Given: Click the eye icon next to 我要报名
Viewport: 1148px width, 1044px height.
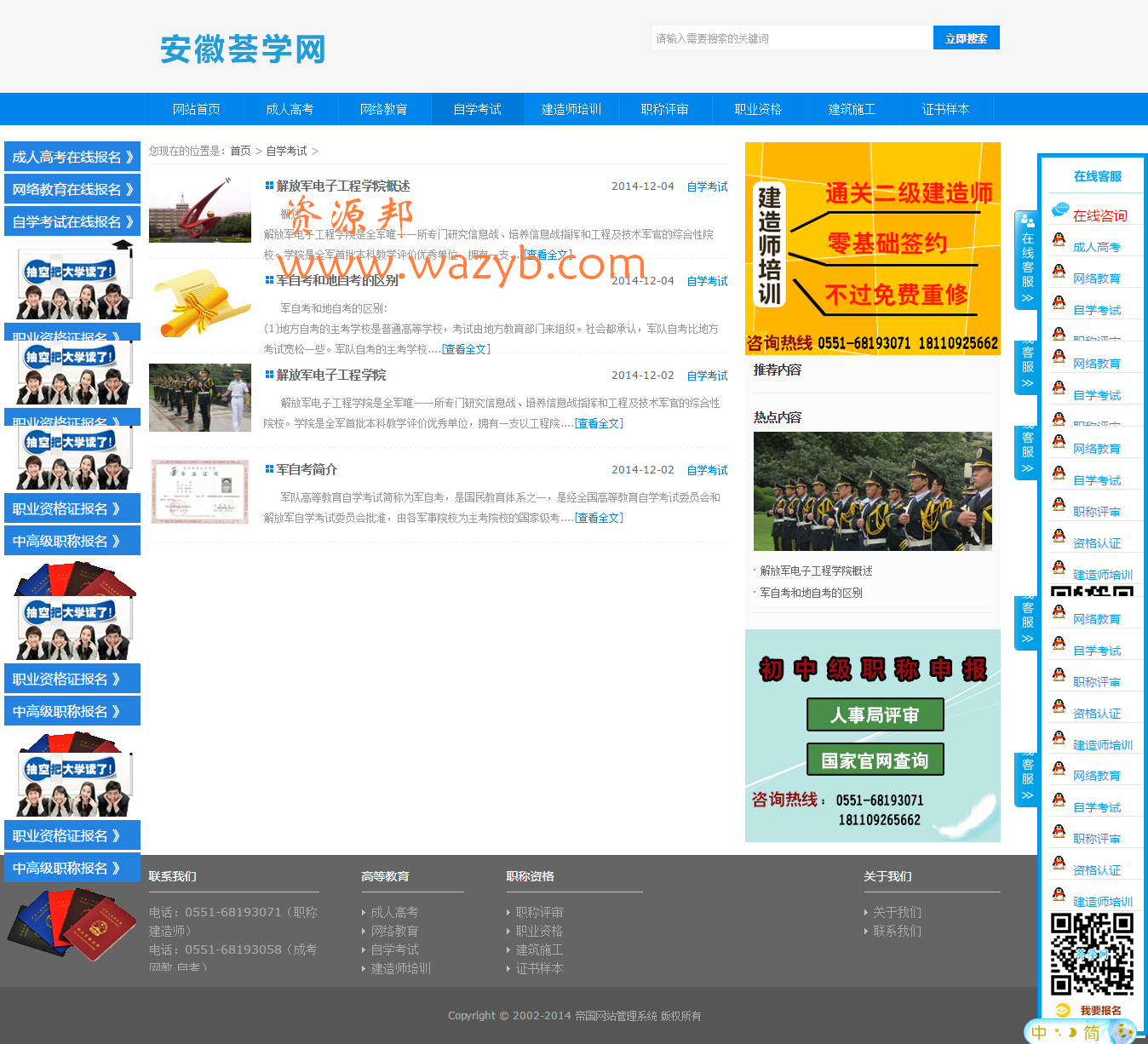Looking at the screenshot, I should (x=1062, y=1010).
